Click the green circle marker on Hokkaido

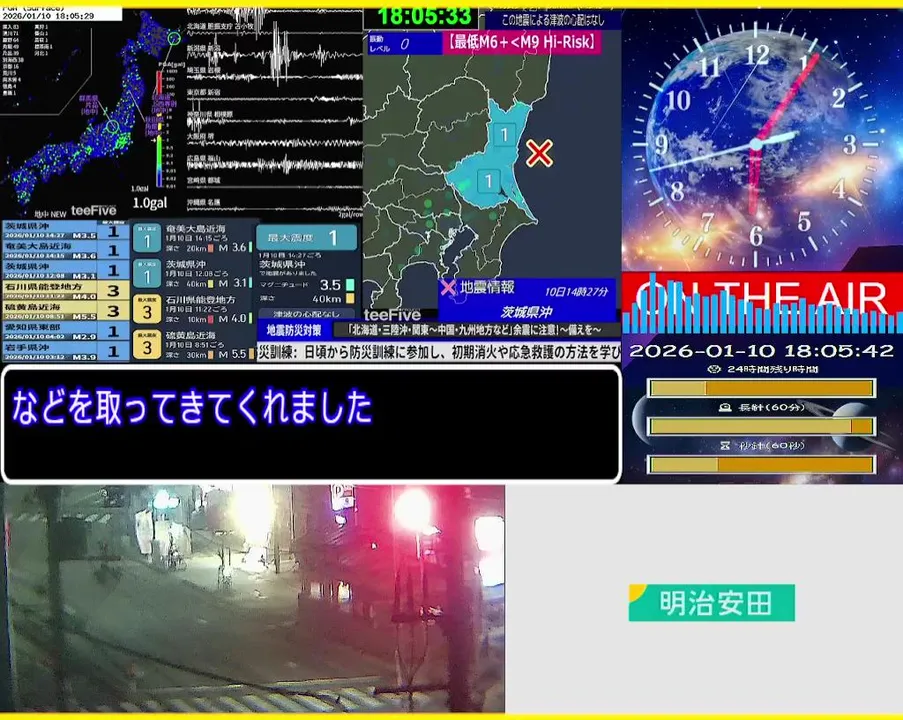click(x=174, y=39)
